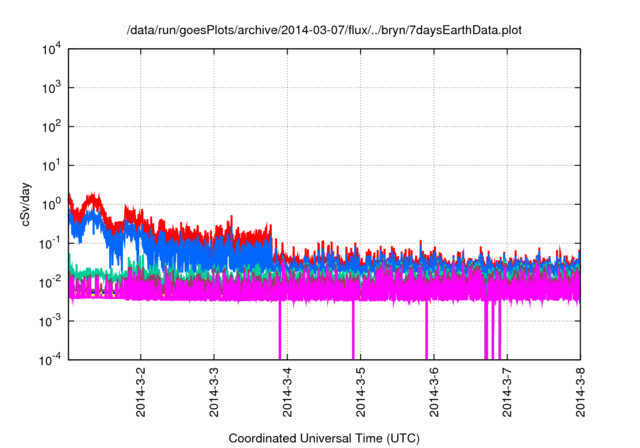Click the 10^-3 y-axis tick label
640x448 pixels.
(50, 321)
